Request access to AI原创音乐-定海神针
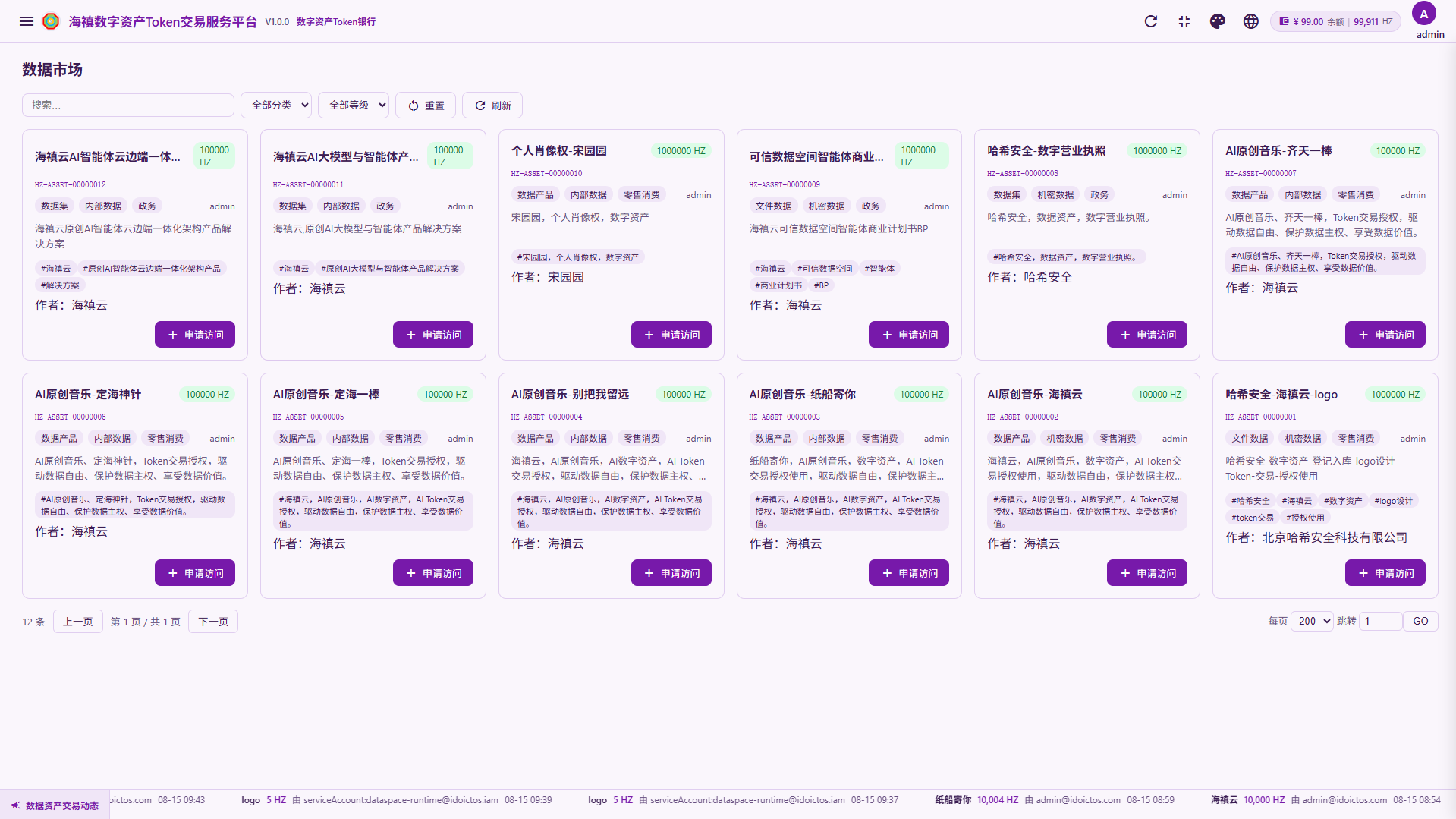Image resolution: width=1456 pixels, height=819 pixels. [x=195, y=573]
